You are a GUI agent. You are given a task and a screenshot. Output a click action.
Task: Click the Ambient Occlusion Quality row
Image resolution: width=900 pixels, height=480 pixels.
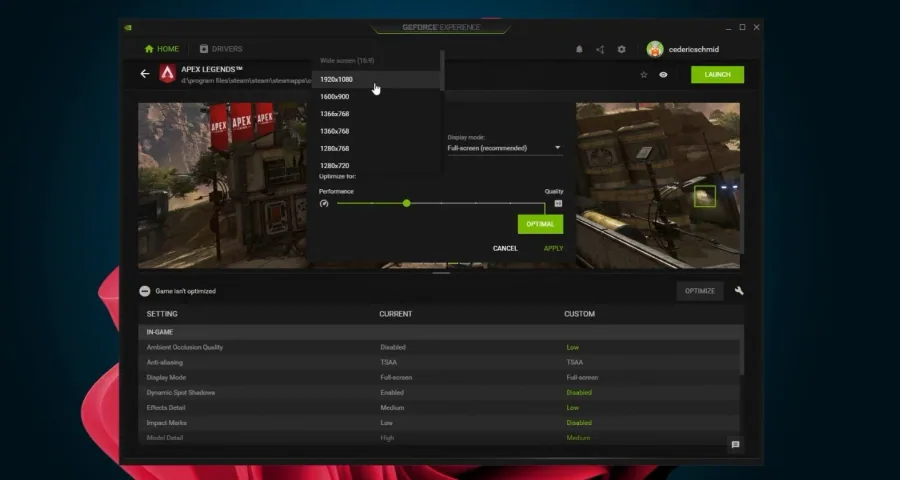pos(441,347)
